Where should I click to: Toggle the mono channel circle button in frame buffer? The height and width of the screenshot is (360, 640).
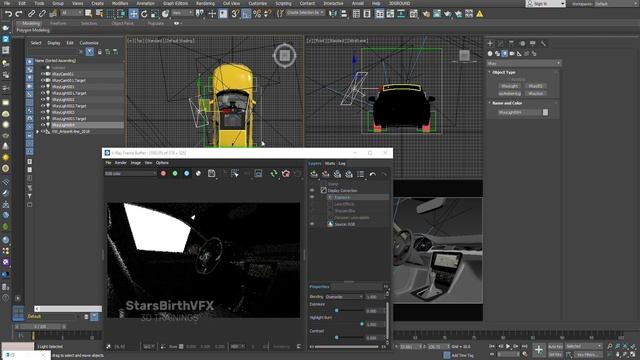[x=198, y=173]
